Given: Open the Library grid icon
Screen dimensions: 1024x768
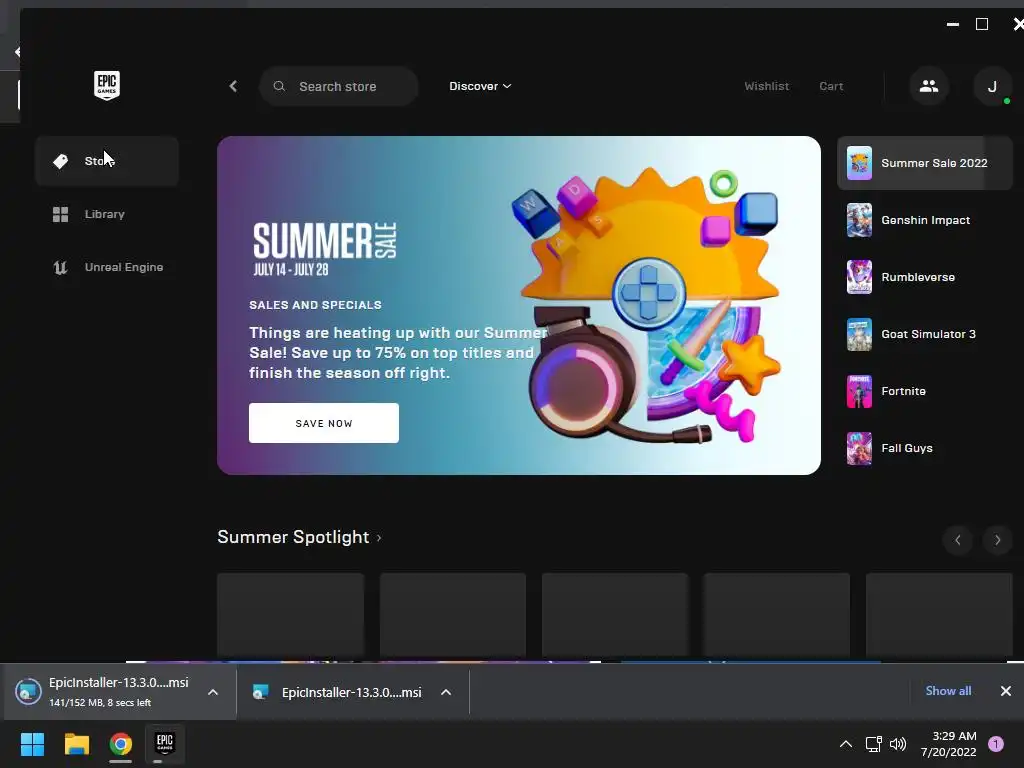Looking at the screenshot, I should point(61,214).
